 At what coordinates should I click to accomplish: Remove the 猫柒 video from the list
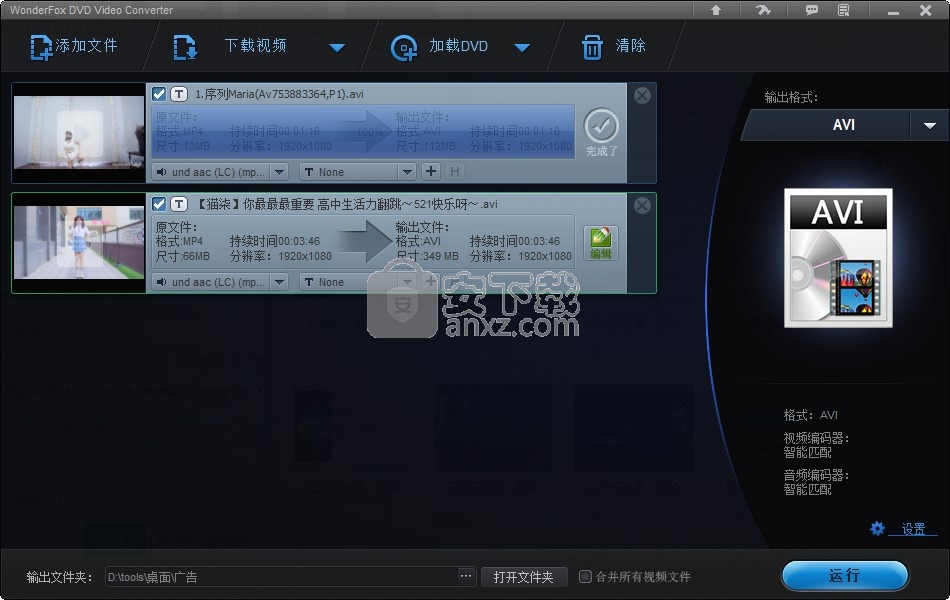642,205
